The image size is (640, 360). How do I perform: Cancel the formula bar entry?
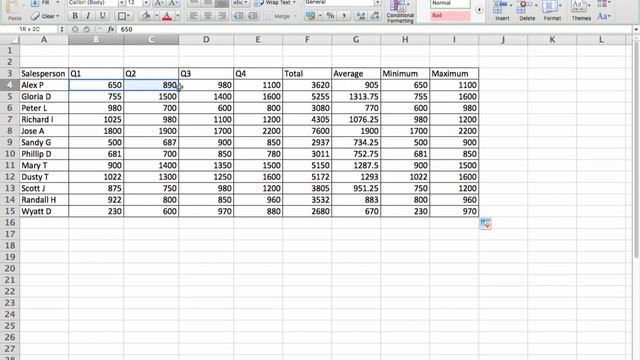(x=75, y=29)
